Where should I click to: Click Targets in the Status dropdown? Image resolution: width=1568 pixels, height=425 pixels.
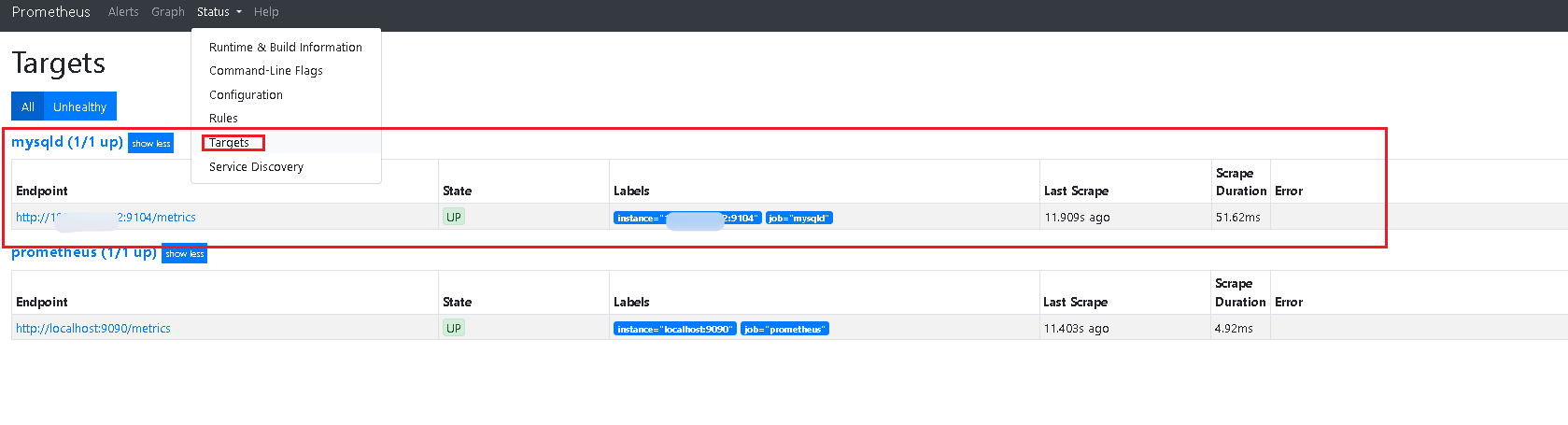tap(229, 143)
